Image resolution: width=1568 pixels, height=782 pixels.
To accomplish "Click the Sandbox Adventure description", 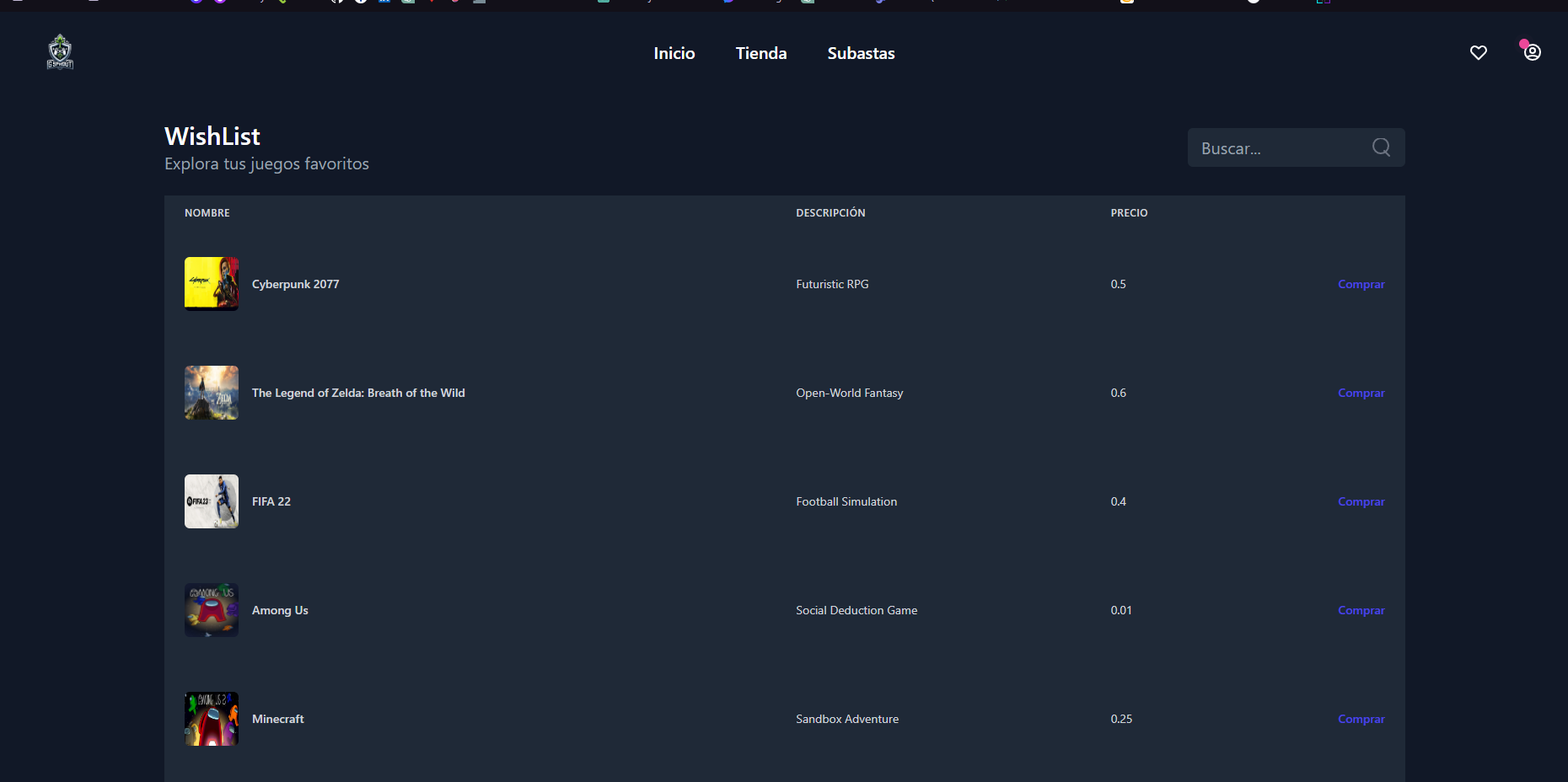I will click(x=847, y=719).
